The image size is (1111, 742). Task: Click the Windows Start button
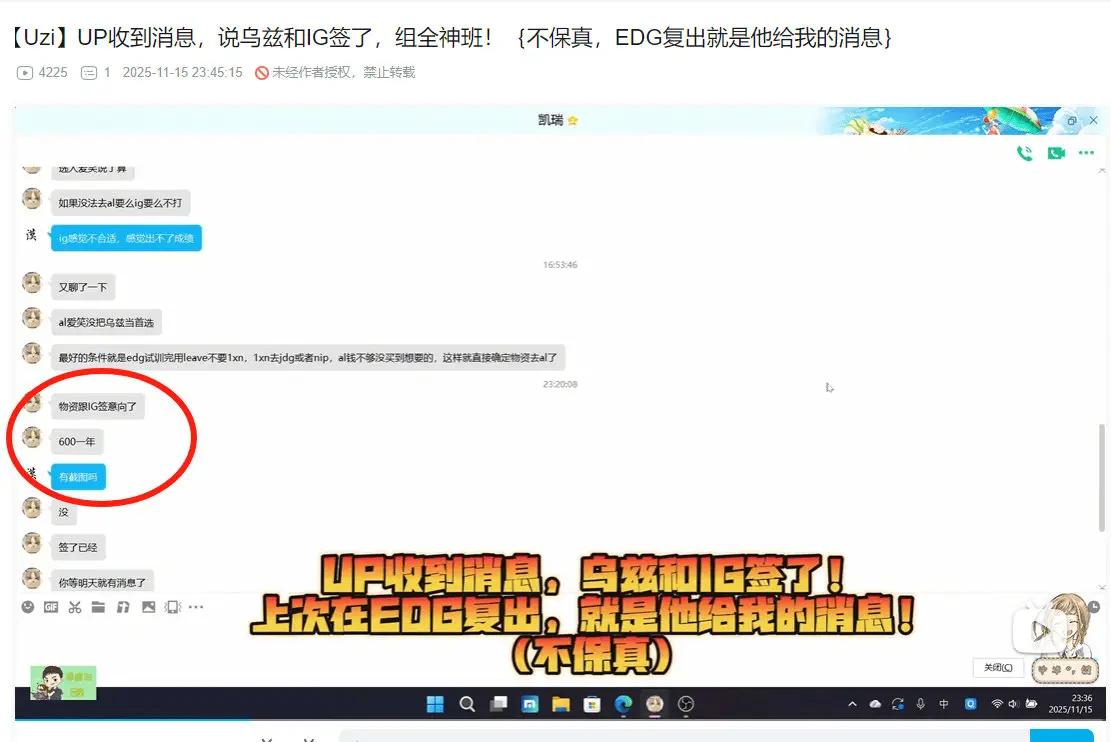[x=436, y=704]
